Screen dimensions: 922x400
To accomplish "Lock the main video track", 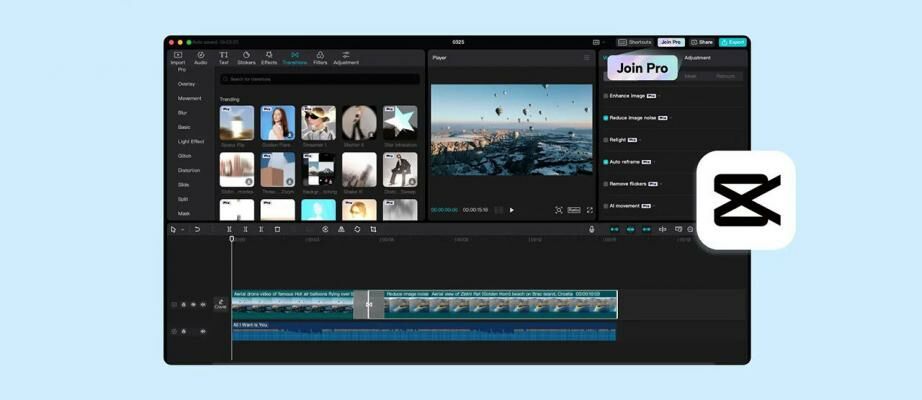I will click(183, 305).
